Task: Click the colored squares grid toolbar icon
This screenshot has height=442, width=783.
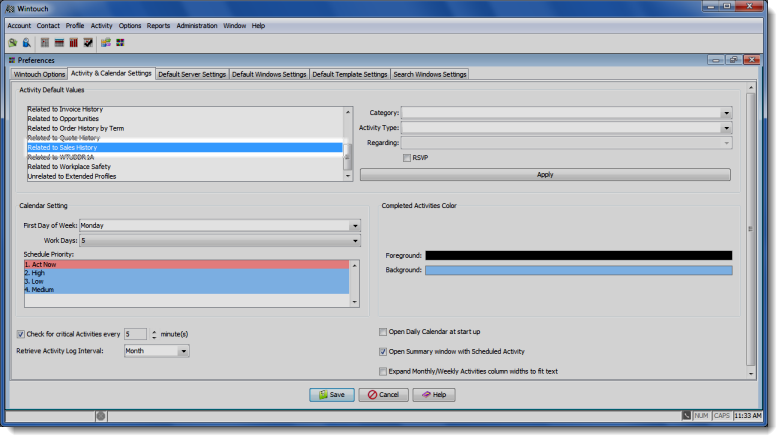Action: pos(120,43)
